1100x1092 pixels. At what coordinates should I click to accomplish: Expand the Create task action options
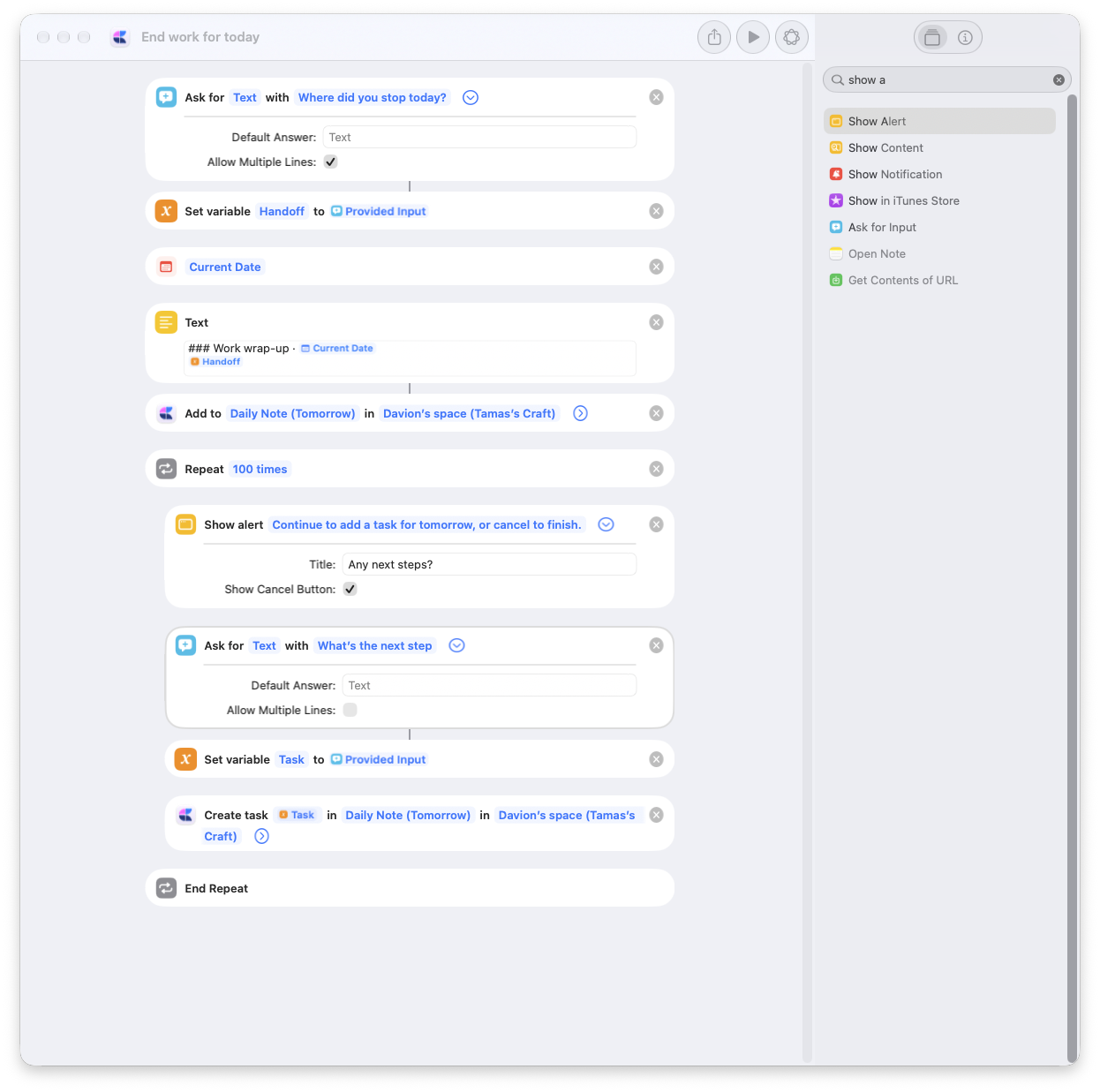261,836
